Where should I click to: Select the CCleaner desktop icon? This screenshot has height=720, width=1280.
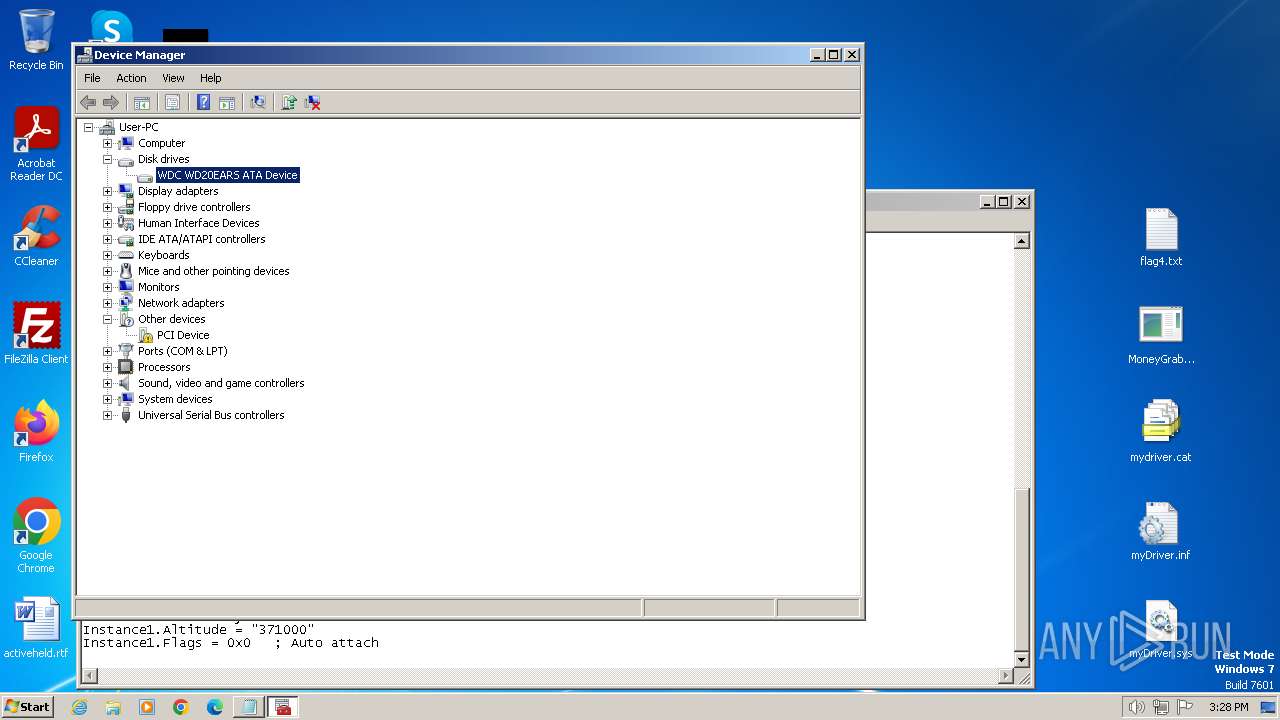tap(36, 236)
